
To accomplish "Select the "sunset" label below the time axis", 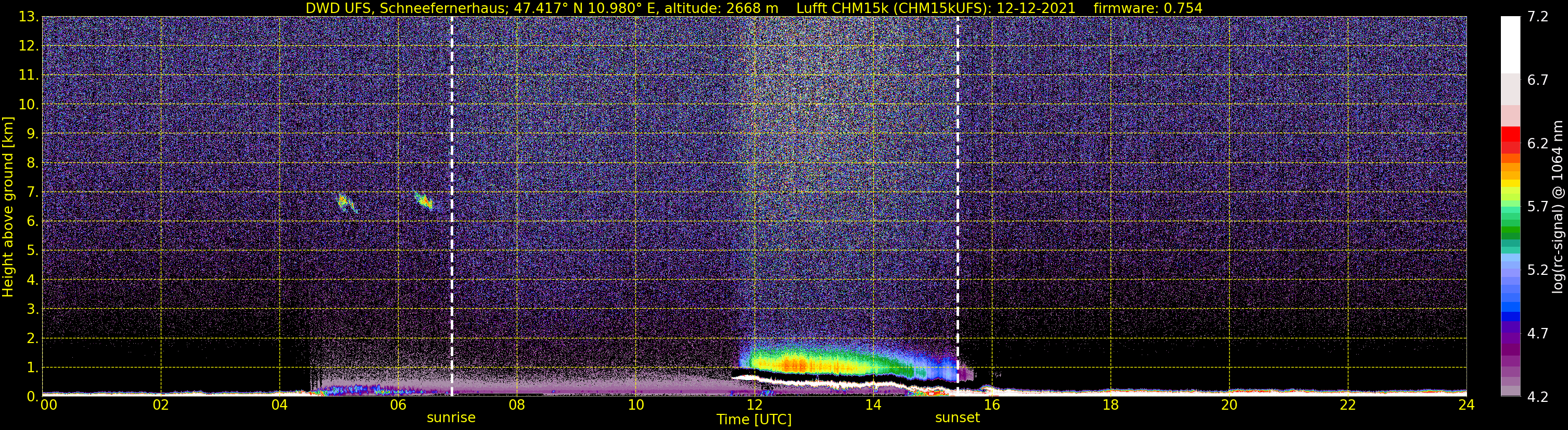I will [958, 418].
